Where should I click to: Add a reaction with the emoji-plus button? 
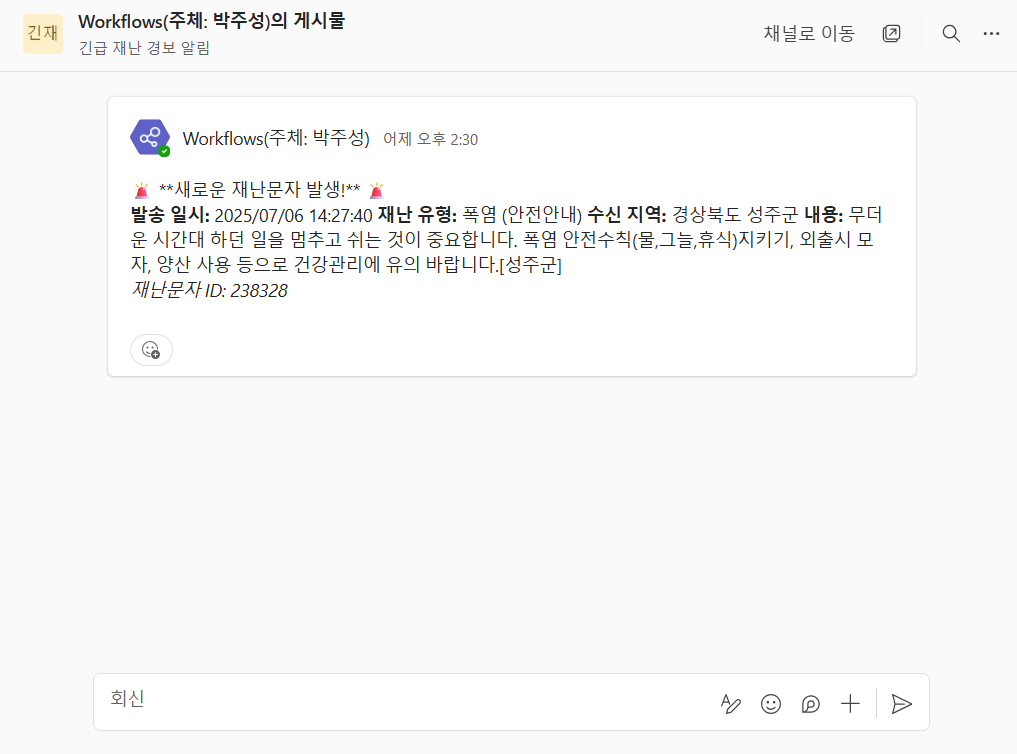click(151, 350)
